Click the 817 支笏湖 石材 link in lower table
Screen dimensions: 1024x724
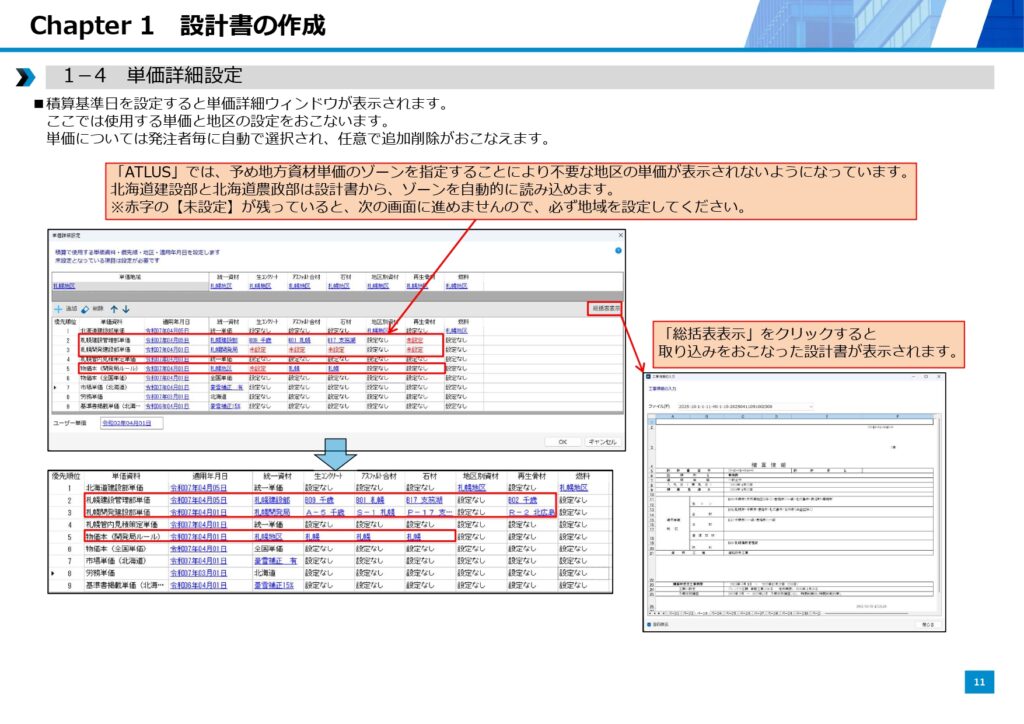(x=430, y=499)
